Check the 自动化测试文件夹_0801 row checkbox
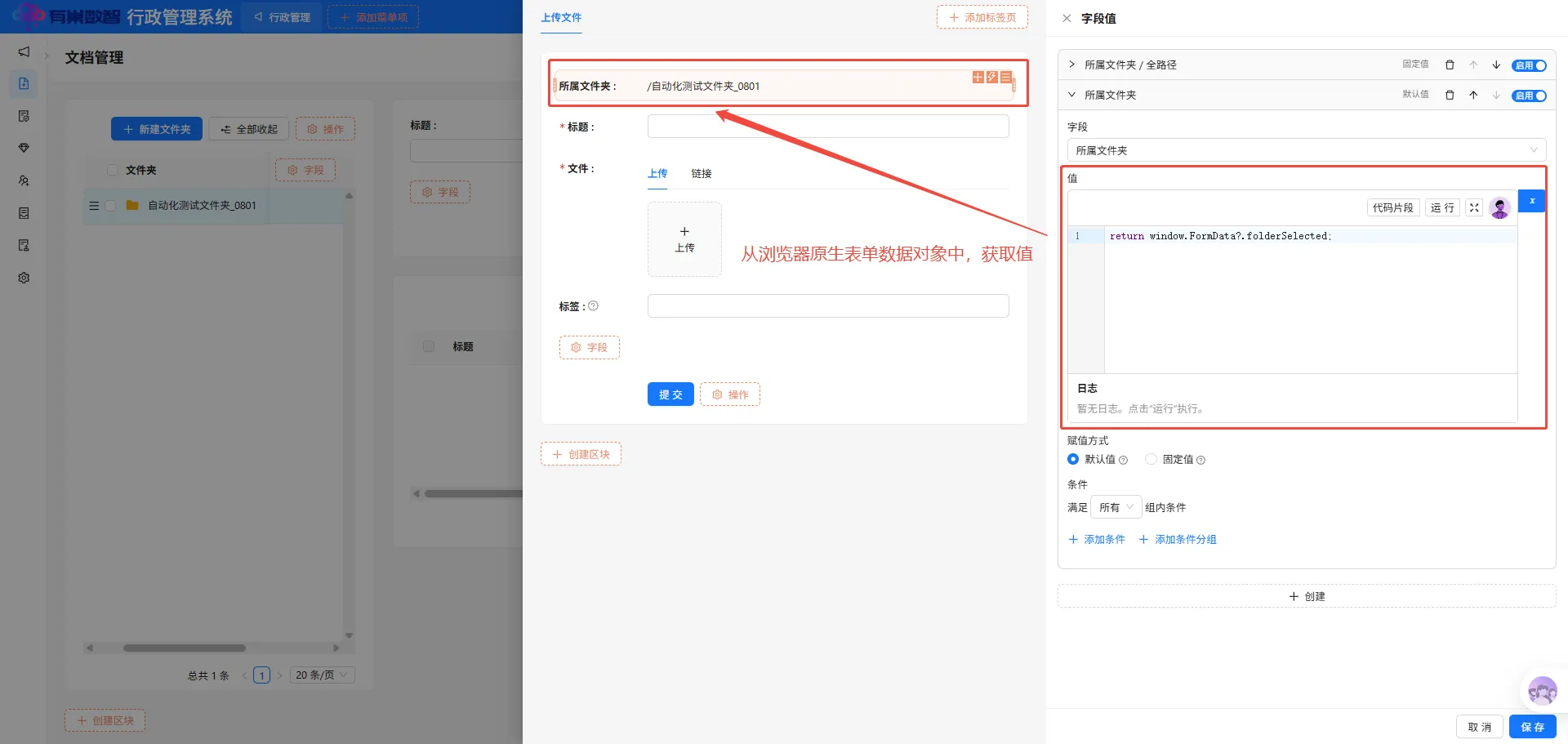Screen dimensions: 1568x744 click(110, 206)
